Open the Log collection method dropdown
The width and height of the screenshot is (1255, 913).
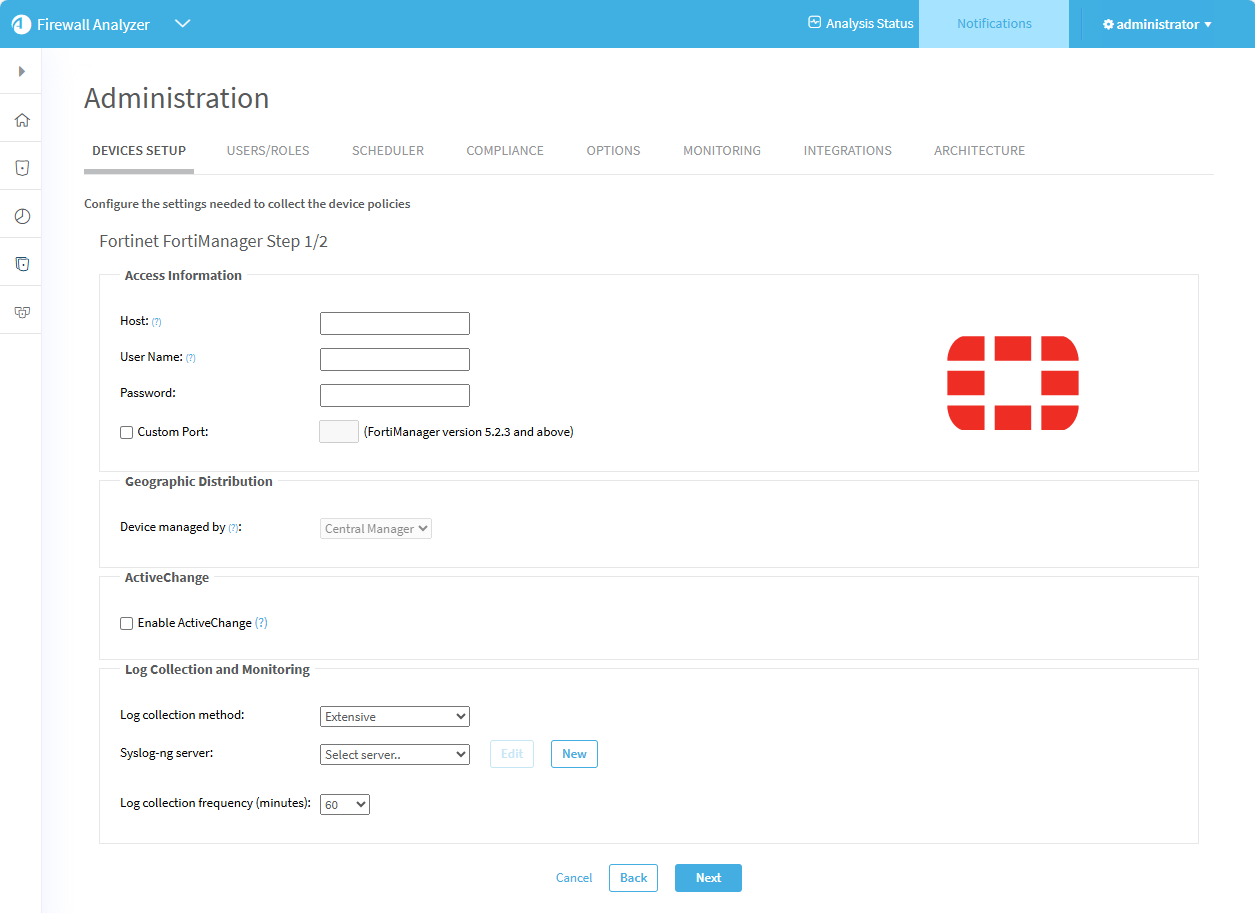[394, 717]
